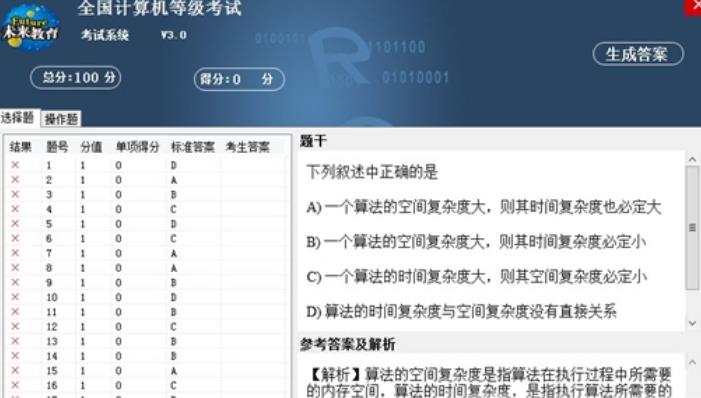Image resolution: width=701 pixels, height=398 pixels.
Task: Click standard answer A of question 7
Action: (x=173, y=254)
